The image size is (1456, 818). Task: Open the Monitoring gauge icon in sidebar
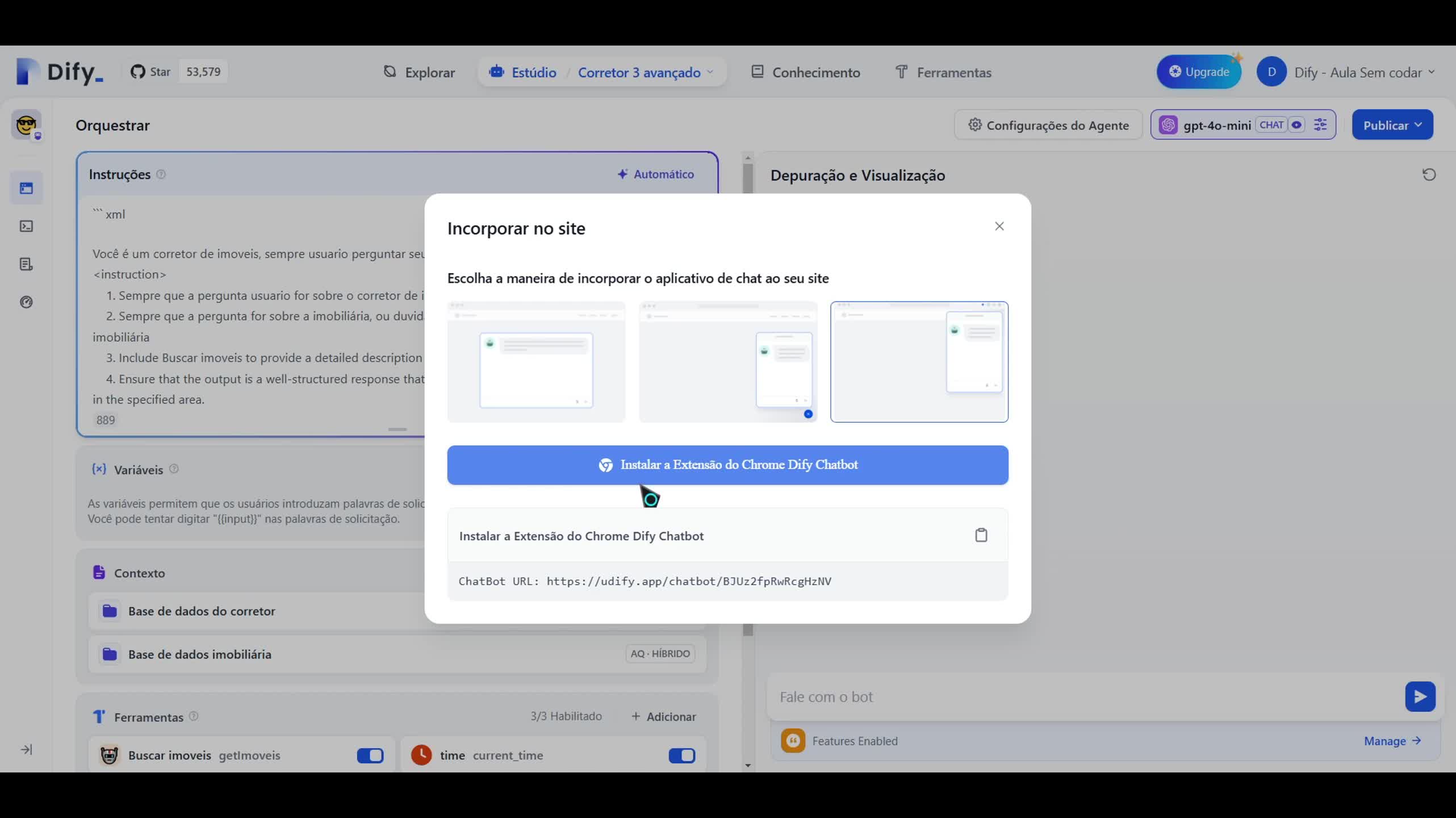(27, 302)
